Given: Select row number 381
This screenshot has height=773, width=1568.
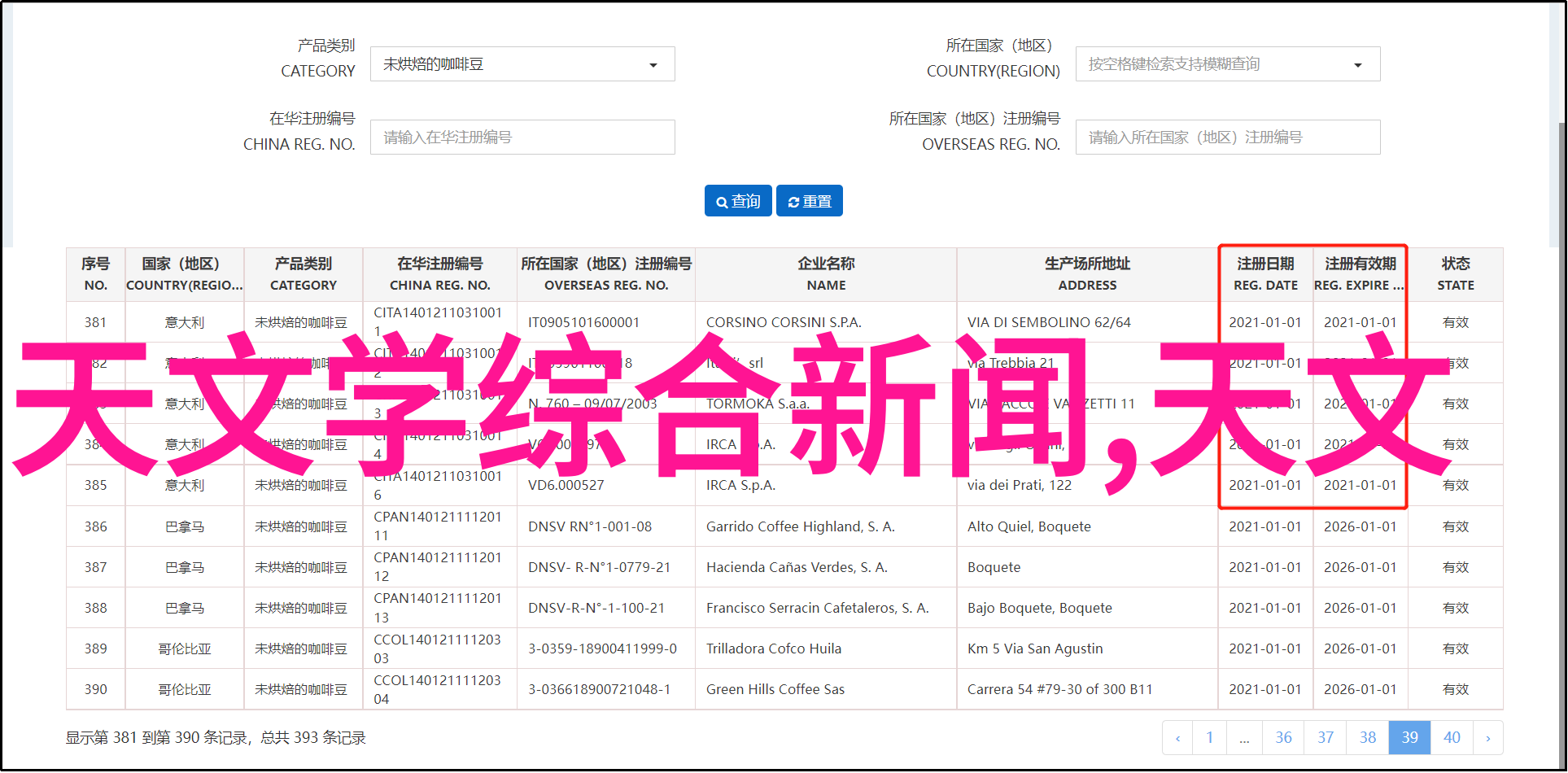Looking at the screenshot, I should pos(95,322).
